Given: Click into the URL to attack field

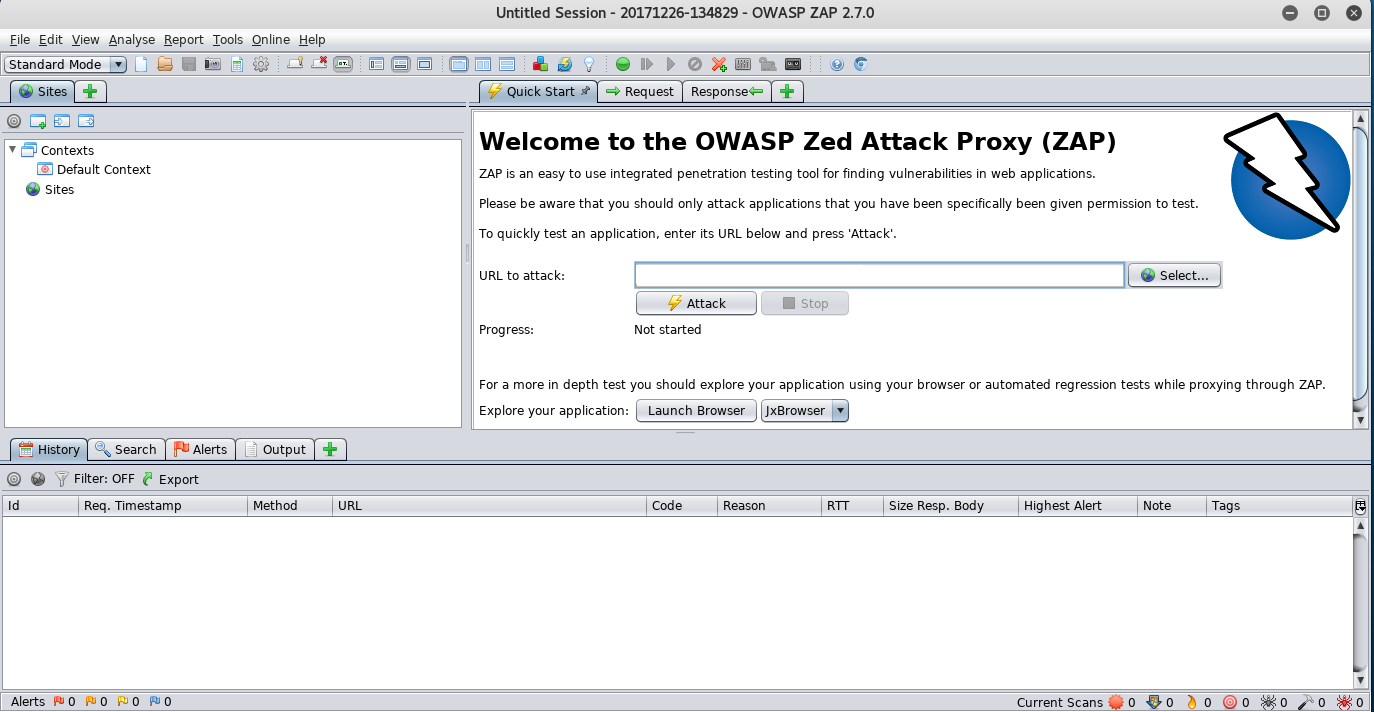Looking at the screenshot, I should pos(879,275).
